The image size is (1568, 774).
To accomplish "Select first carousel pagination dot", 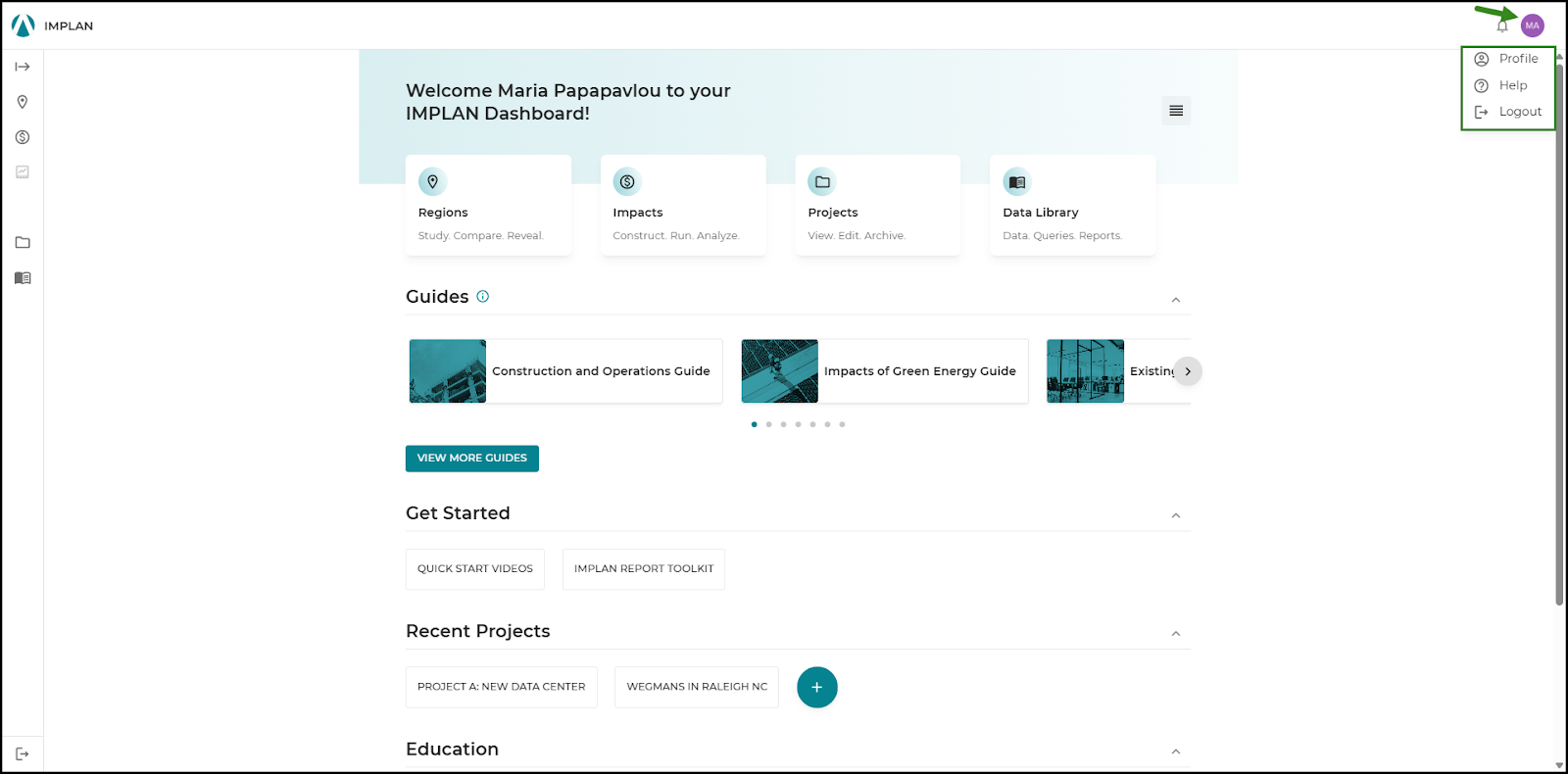I will pyautogui.click(x=754, y=424).
